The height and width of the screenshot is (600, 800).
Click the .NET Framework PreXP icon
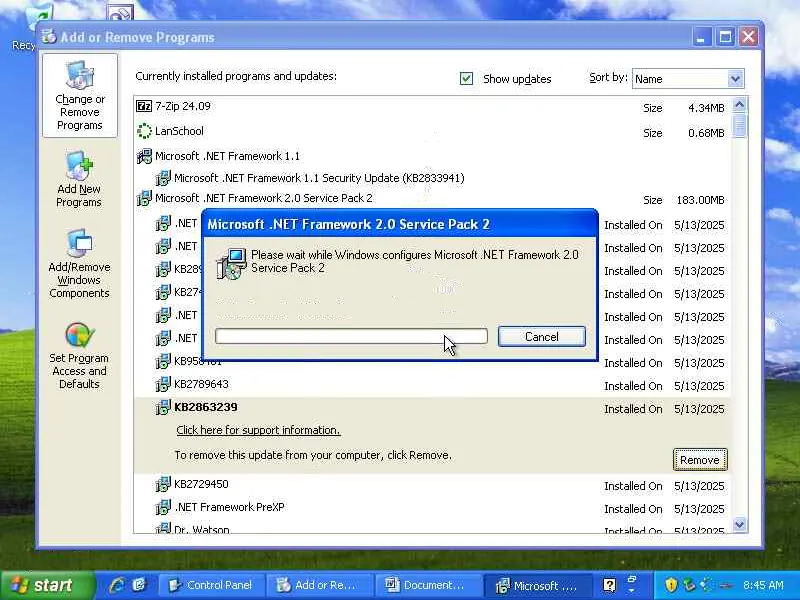(163, 507)
